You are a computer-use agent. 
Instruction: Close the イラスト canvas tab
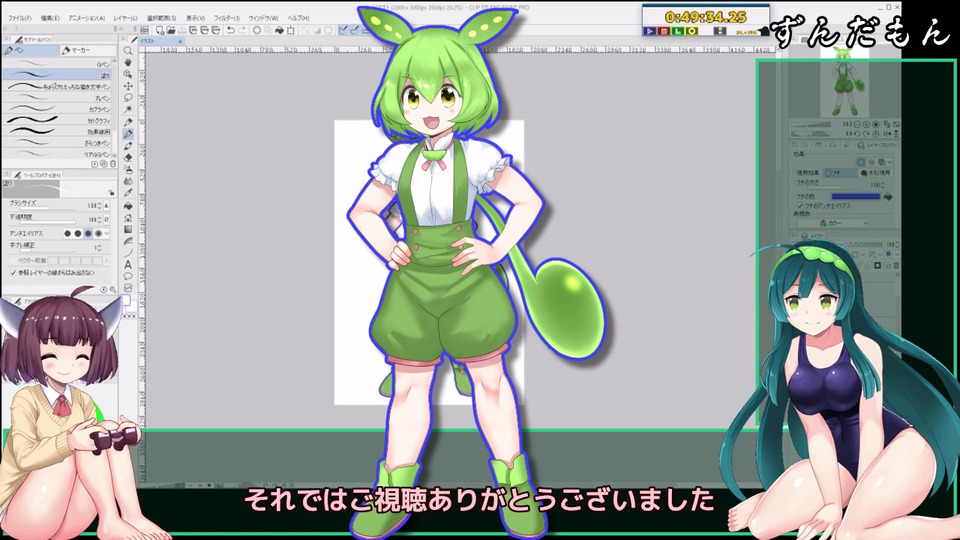pos(181,41)
